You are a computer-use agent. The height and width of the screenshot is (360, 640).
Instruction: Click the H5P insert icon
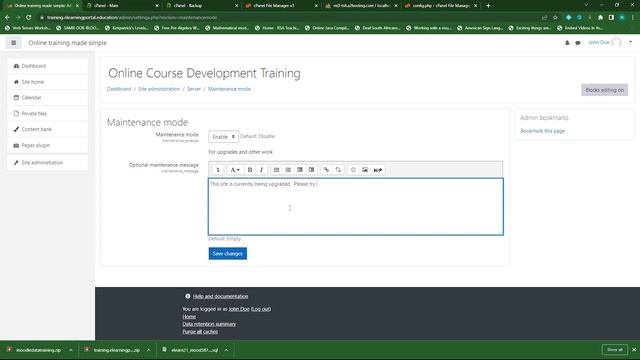pyautogui.click(x=378, y=170)
